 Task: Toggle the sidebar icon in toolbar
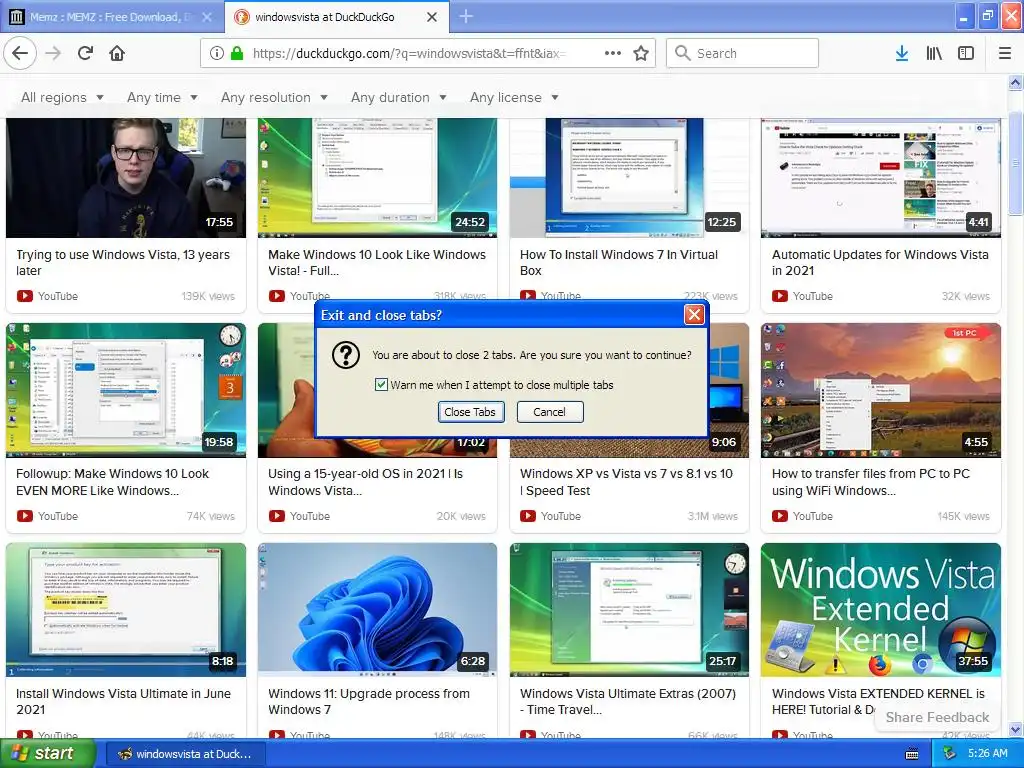click(966, 53)
